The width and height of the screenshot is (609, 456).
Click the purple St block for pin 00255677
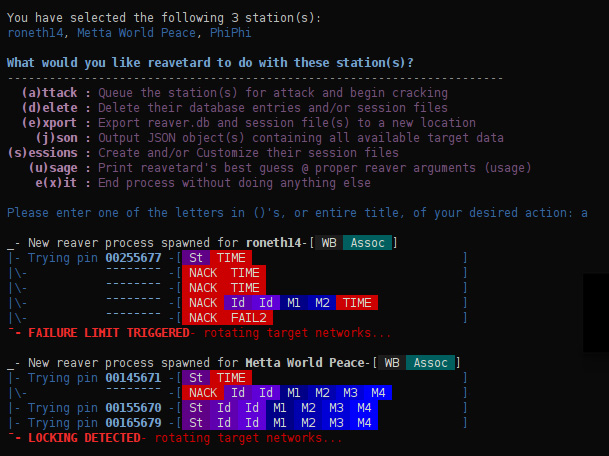click(196, 258)
